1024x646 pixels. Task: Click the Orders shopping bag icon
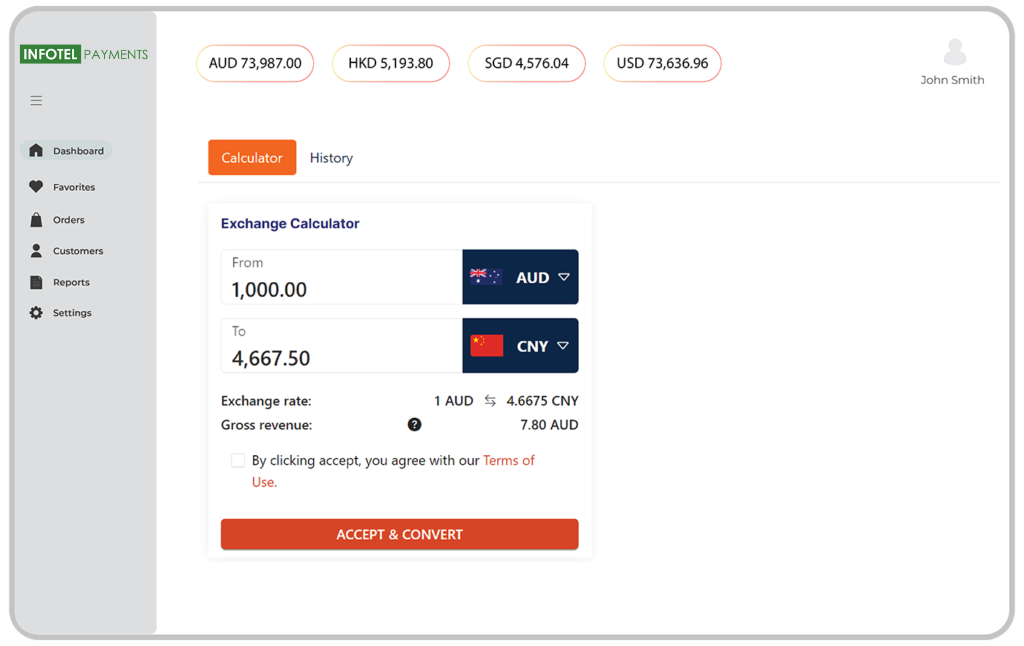tap(36, 220)
